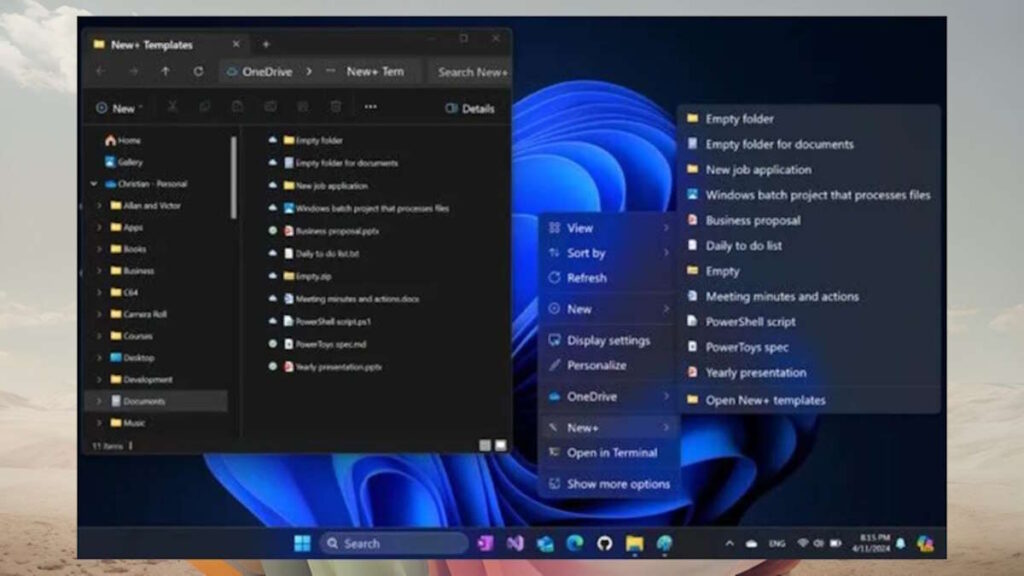Open View submenu in context menu
Image resolution: width=1024 pixels, height=576 pixels.
[609, 228]
